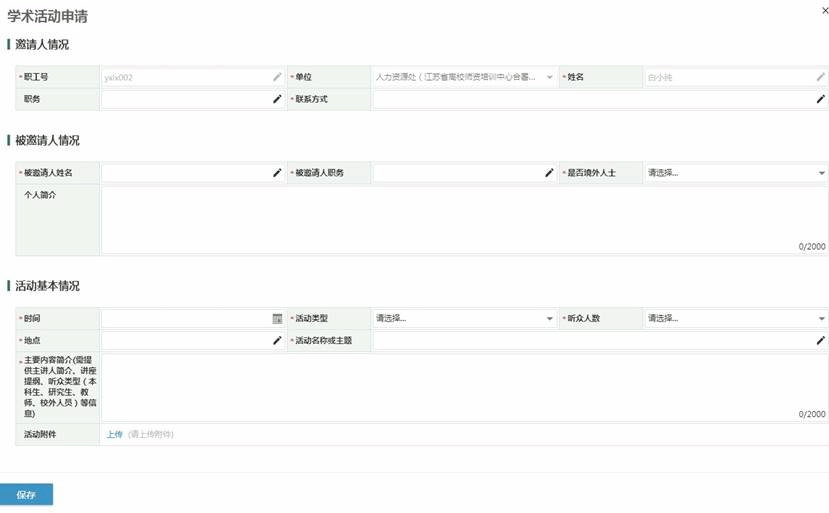The height and width of the screenshot is (513, 829).
Task: Click the pencil icon in 姓名 field
Action: (x=821, y=77)
